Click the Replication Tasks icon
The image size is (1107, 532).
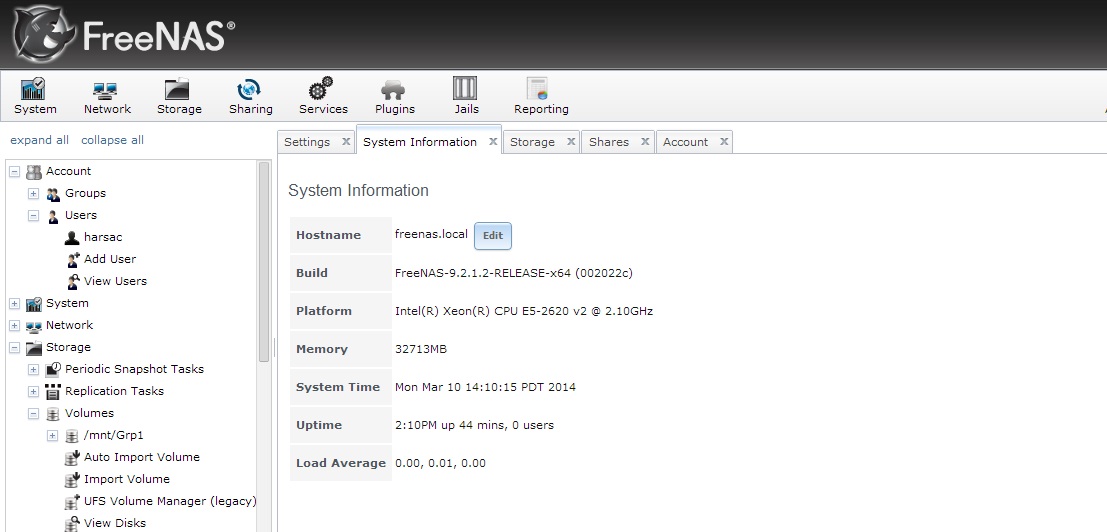tap(53, 392)
